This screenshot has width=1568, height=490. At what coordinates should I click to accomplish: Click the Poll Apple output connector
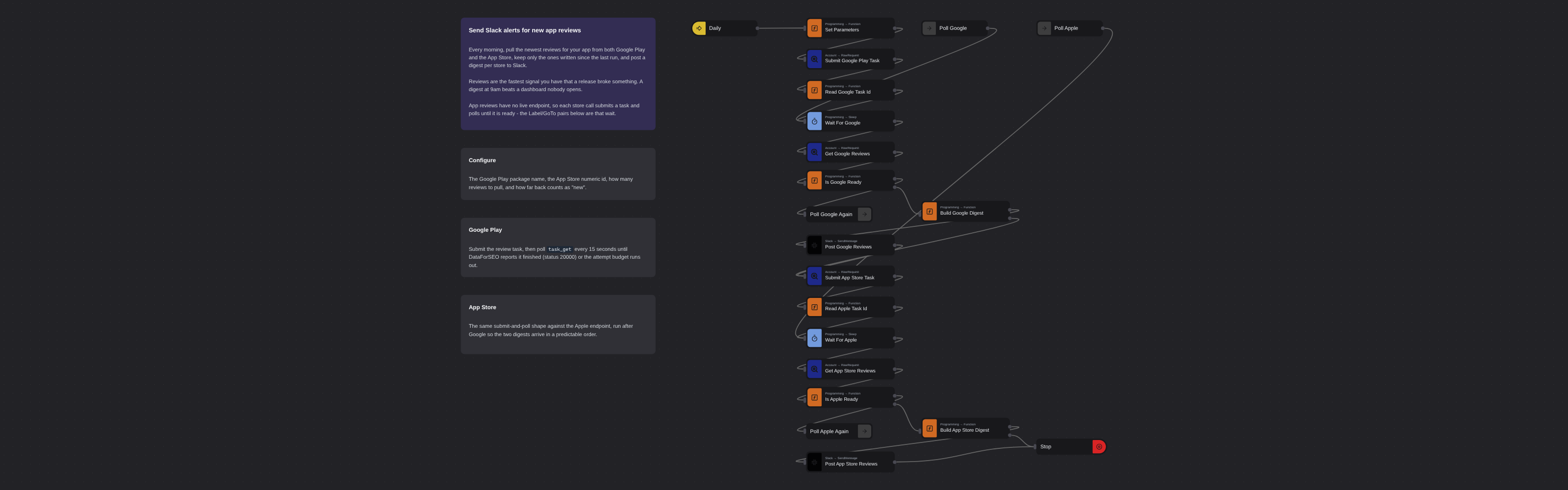point(1102,28)
